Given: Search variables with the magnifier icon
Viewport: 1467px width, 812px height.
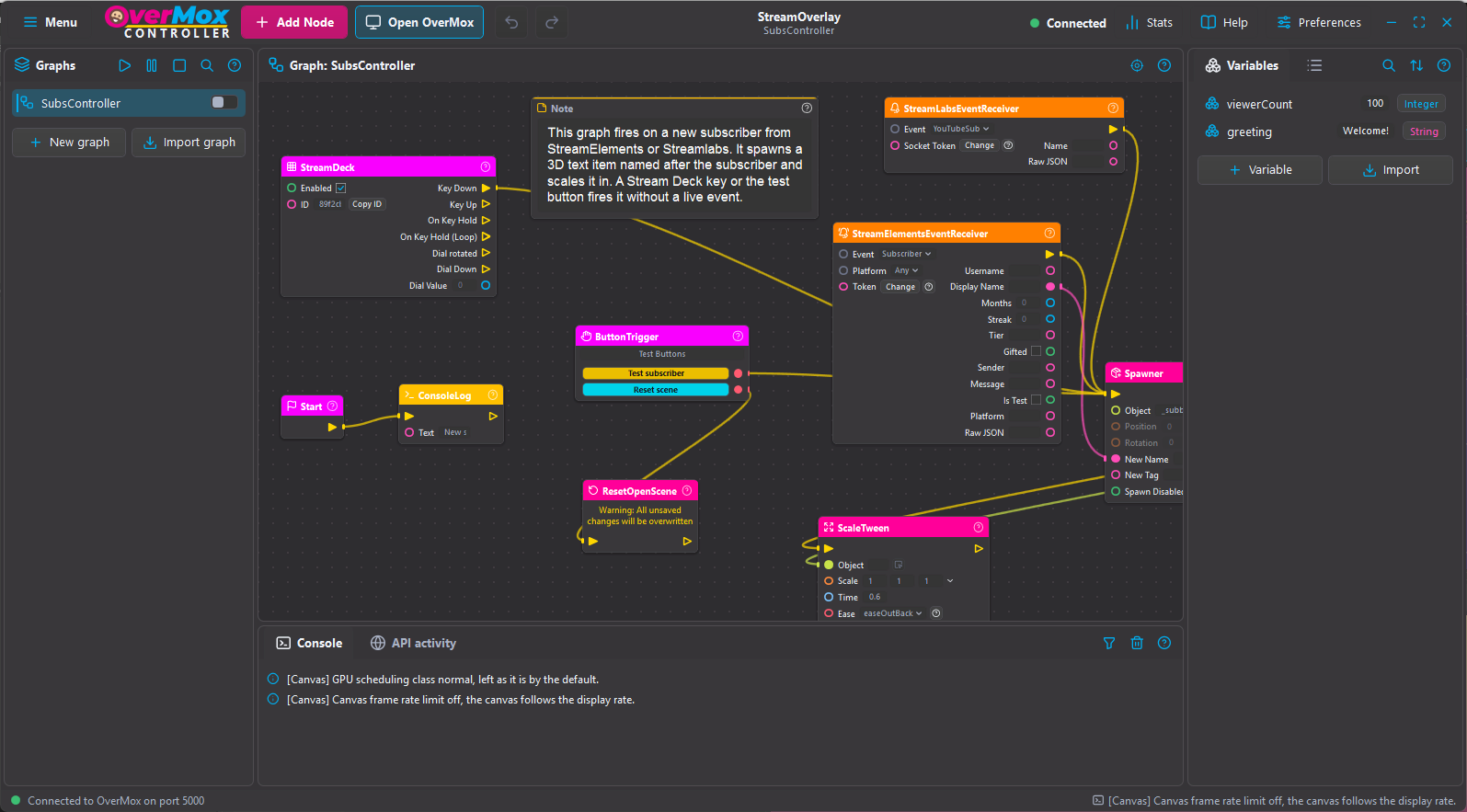Looking at the screenshot, I should 1389,65.
